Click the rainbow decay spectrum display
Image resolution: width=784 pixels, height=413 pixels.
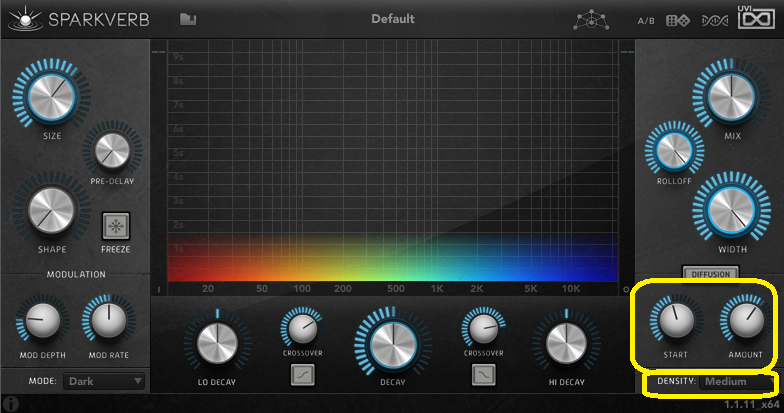tap(392, 260)
